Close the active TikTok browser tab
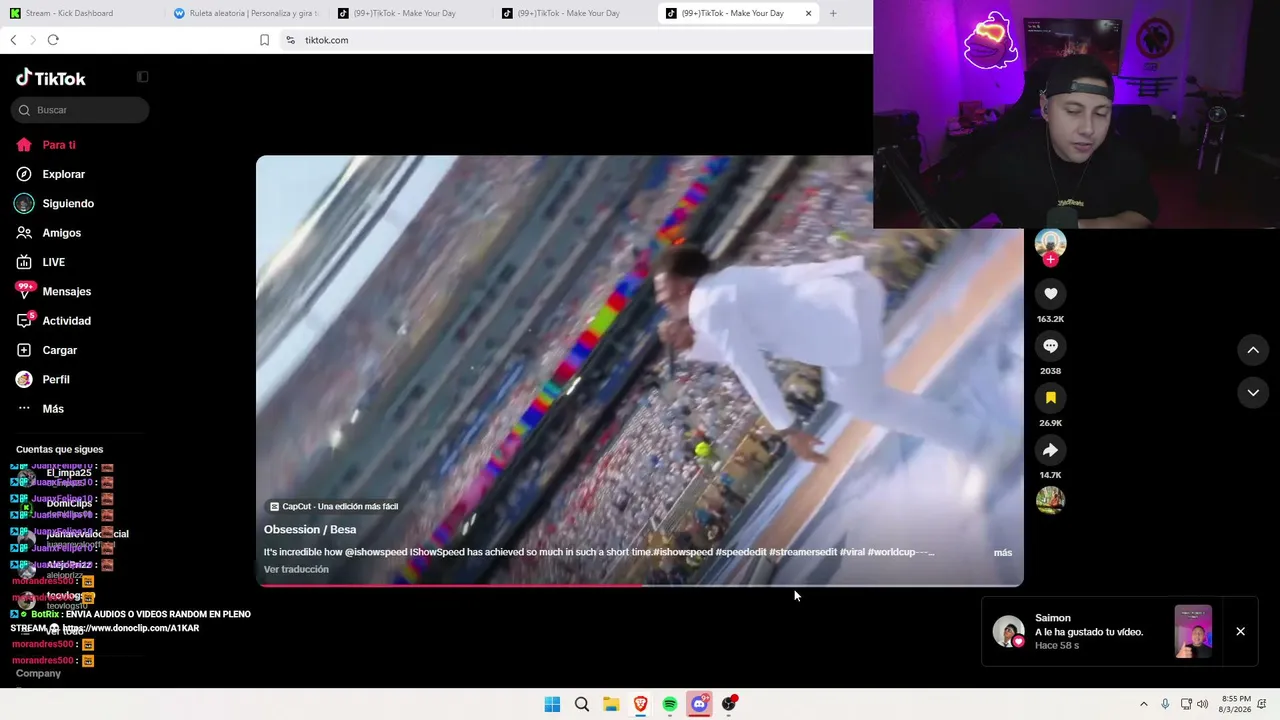The image size is (1280, 720). [808, 13]
